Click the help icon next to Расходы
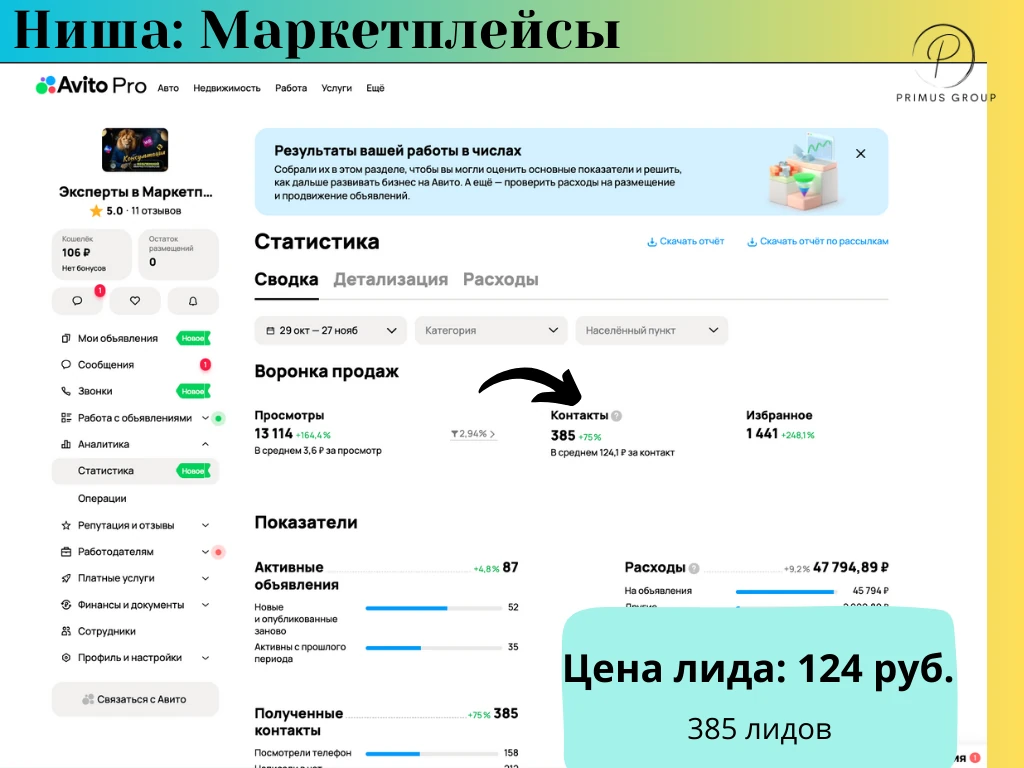 tap(694, 568)
